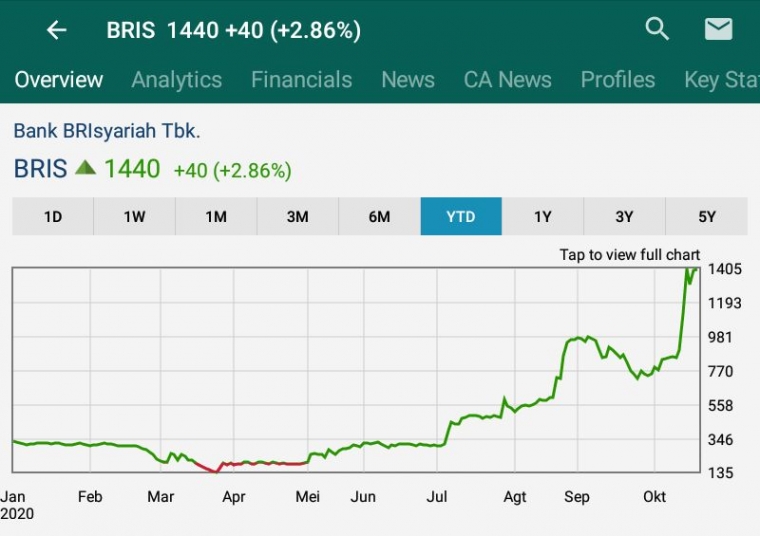Tap the Jun axis label

(x=363, y=497)
